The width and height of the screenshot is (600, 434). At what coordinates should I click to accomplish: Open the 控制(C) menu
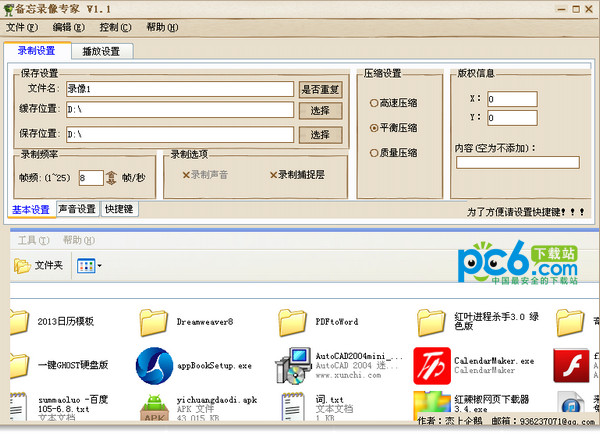click(115, 28)
